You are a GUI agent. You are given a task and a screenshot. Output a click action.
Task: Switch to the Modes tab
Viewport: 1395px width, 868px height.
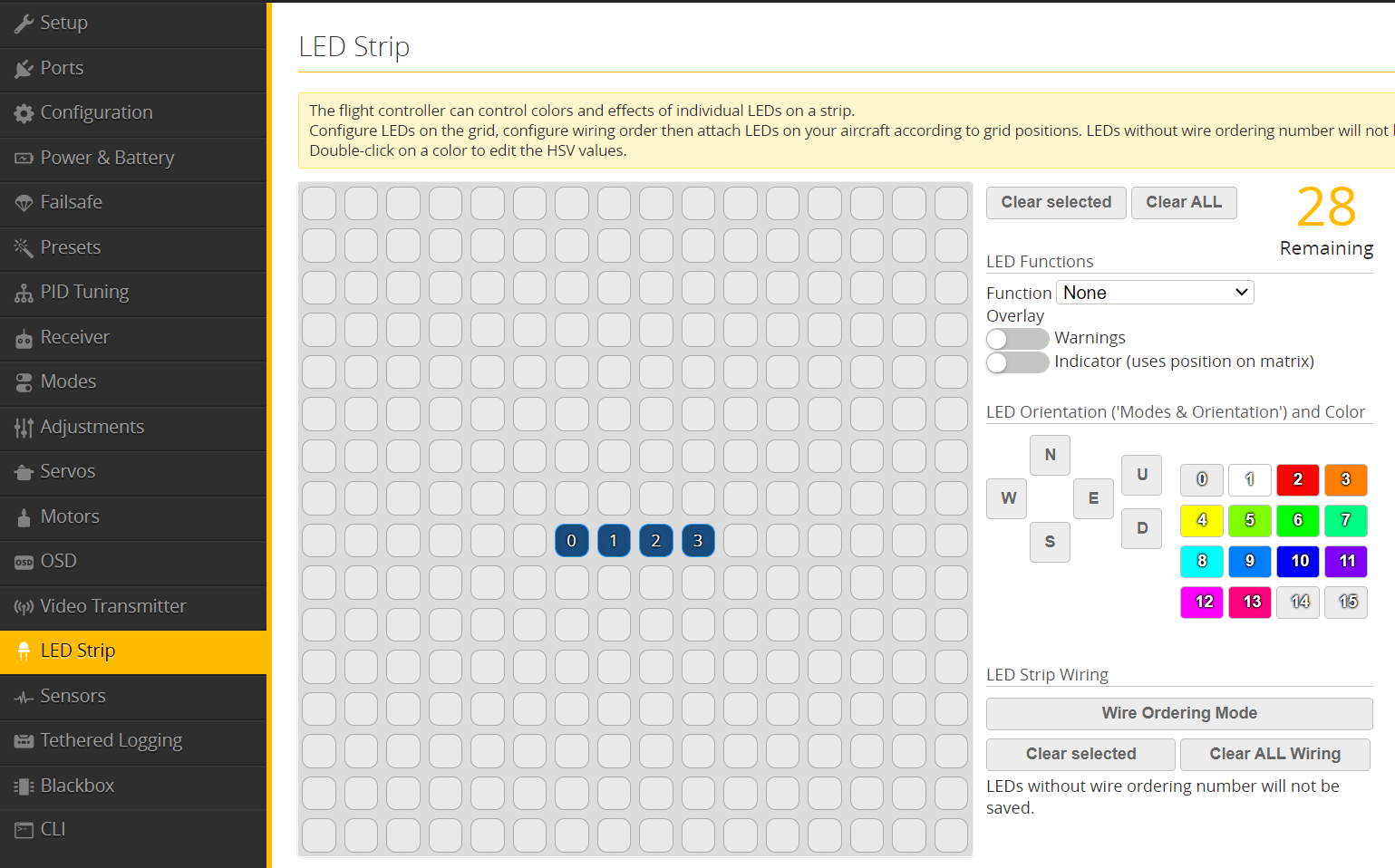(x=68, y=381)
